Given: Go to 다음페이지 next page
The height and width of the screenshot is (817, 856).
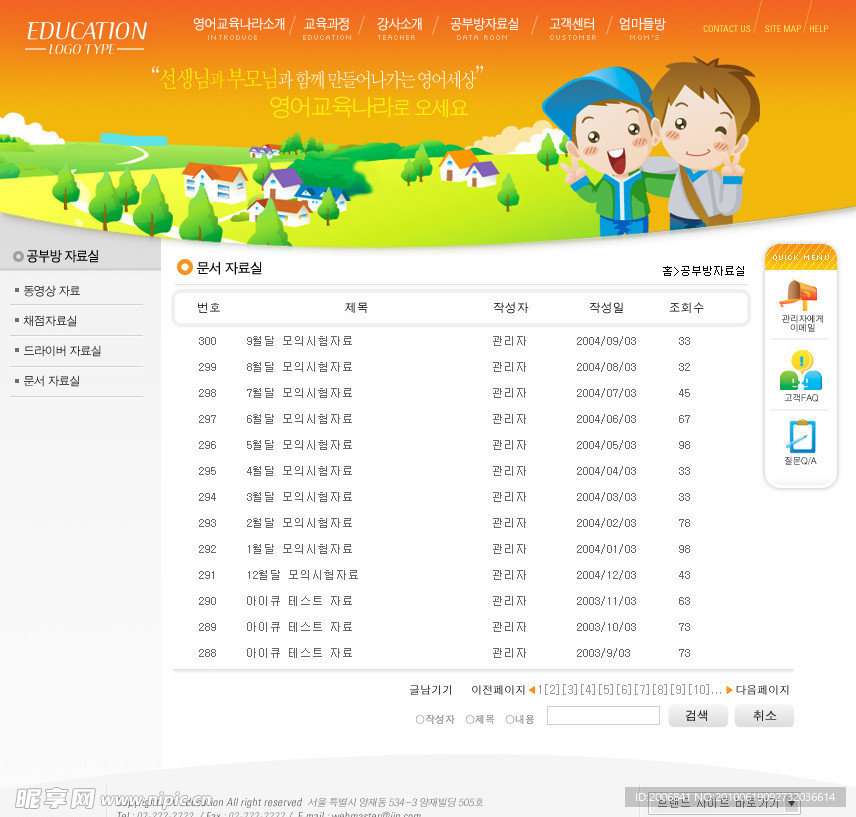Looking at the screenshot, I should (x=762, y=690).
